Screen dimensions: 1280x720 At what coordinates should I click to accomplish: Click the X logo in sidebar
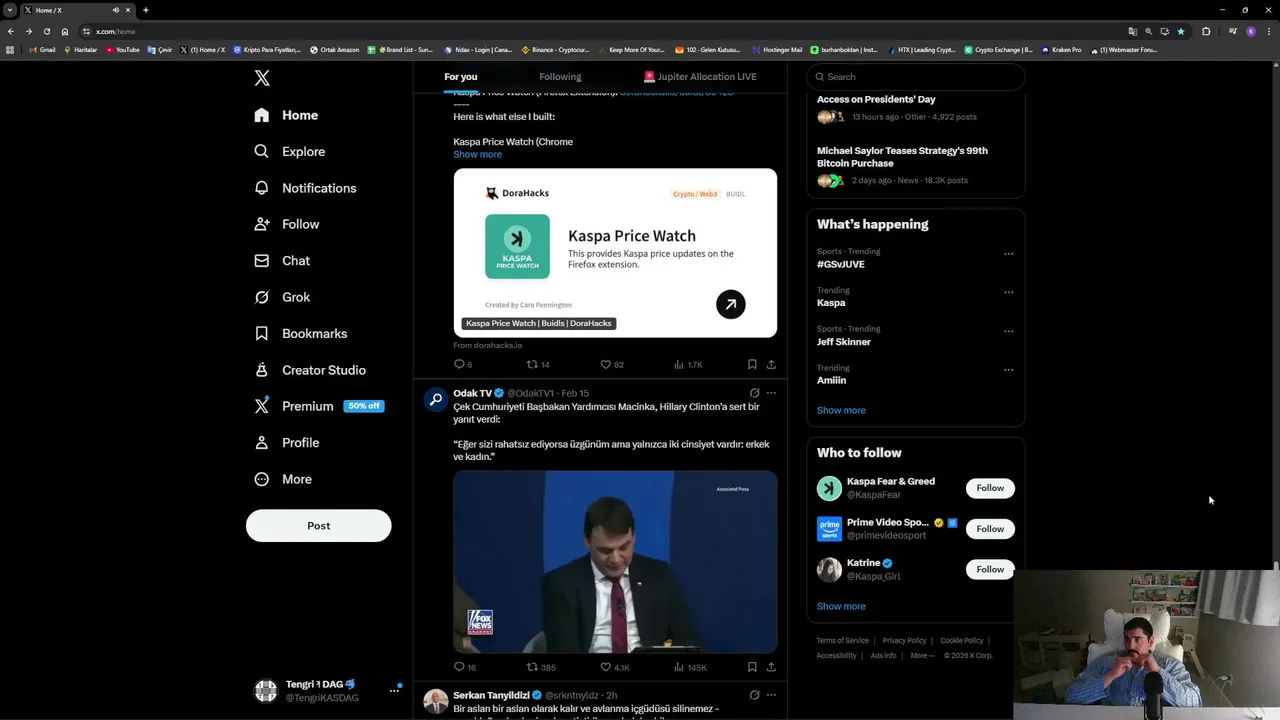click(x=262, y=78)
